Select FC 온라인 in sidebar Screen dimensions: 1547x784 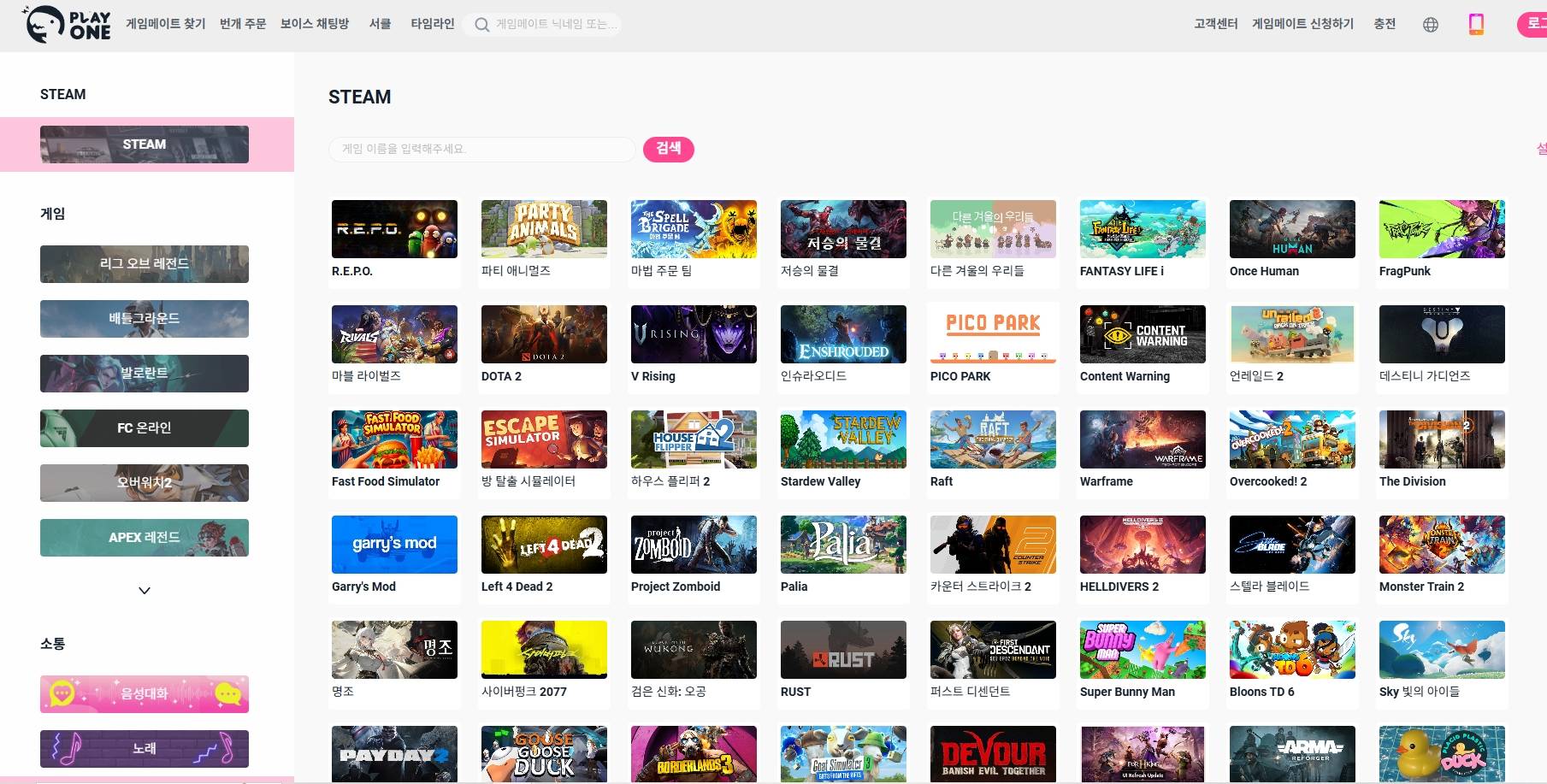click(x=145, y=428)
